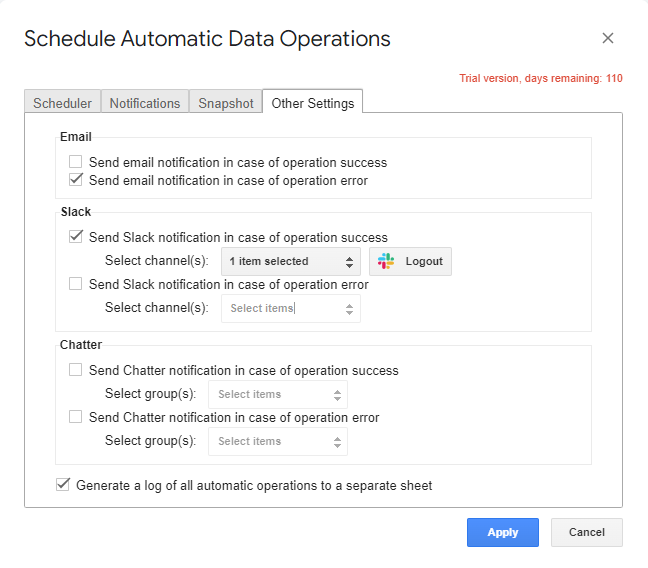
Task: Expand Chatter error group 'Select items' dropdown
Action: pos(278,441)
